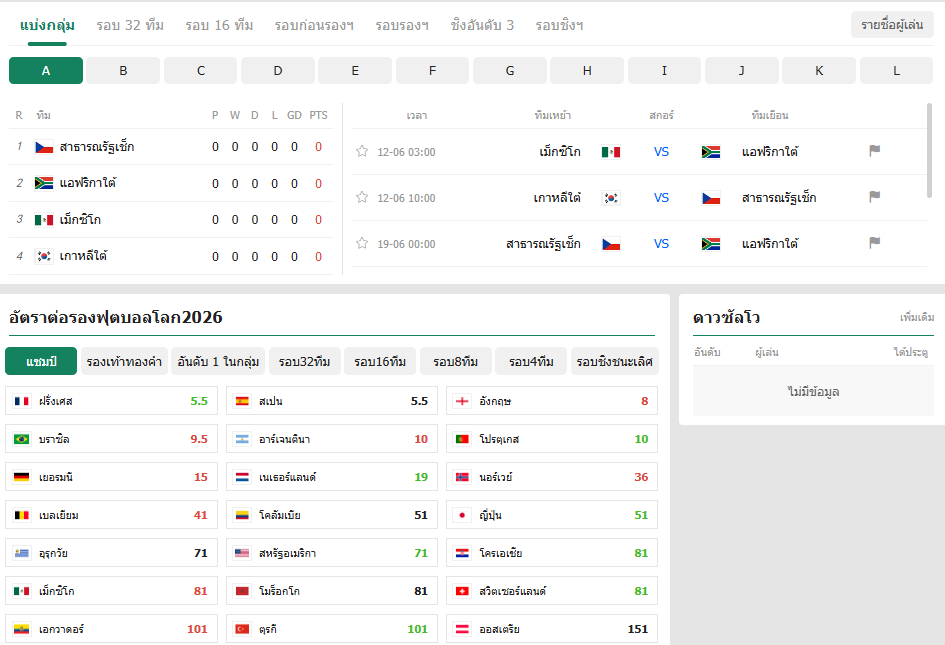Click the flag icon on 12-06 10:00 match row
945x645 pixels.
click(x=874, y=197)
